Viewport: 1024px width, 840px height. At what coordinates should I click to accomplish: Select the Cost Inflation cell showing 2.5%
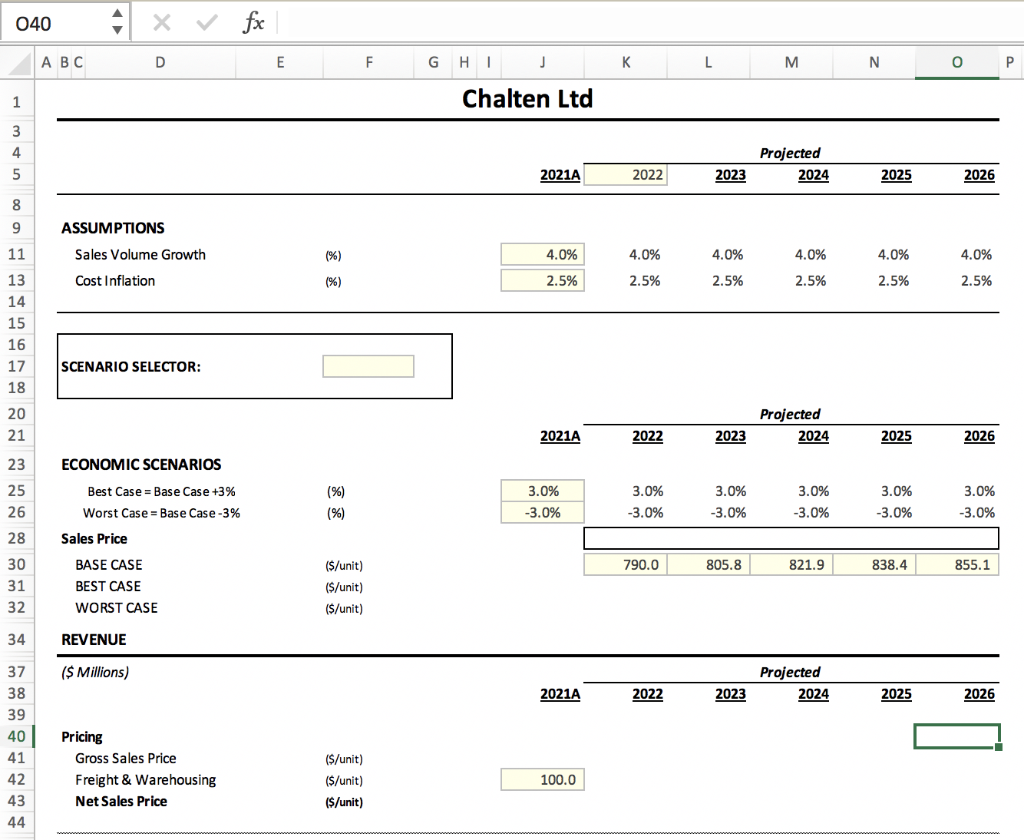point(542,280)
